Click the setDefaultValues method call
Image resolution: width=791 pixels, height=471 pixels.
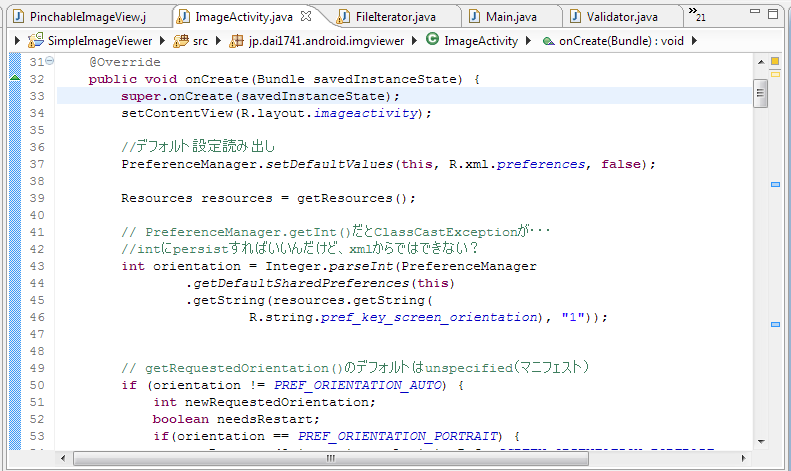tap(329, 164)
